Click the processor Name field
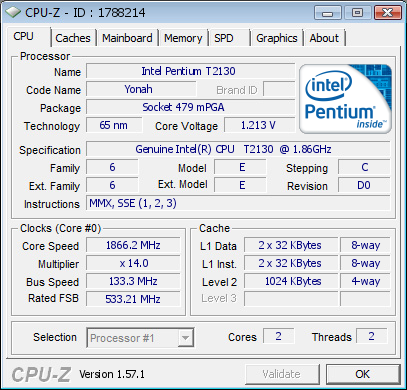The image size is (407, 390). pos(191,71)
